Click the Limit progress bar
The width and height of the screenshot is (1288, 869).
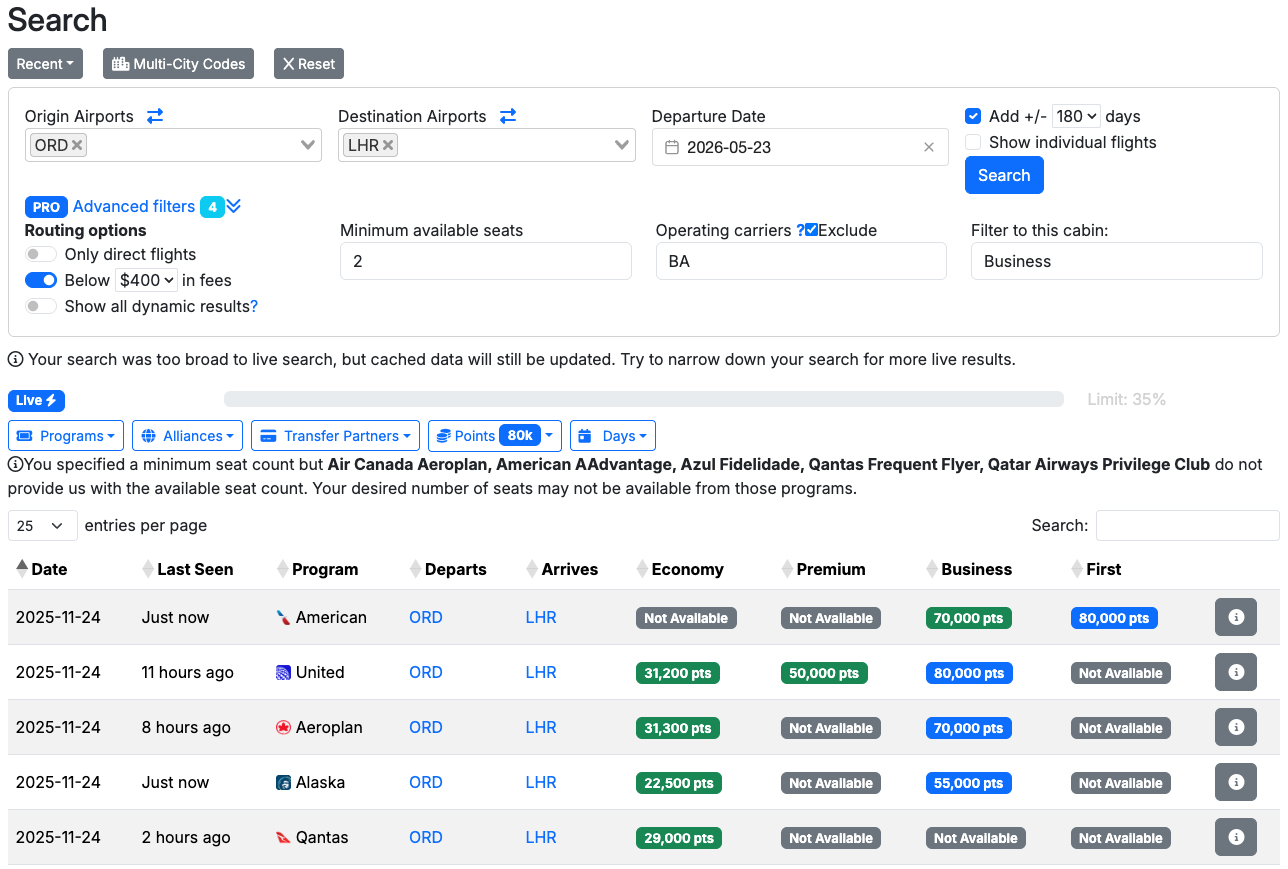tap(644, 399)
